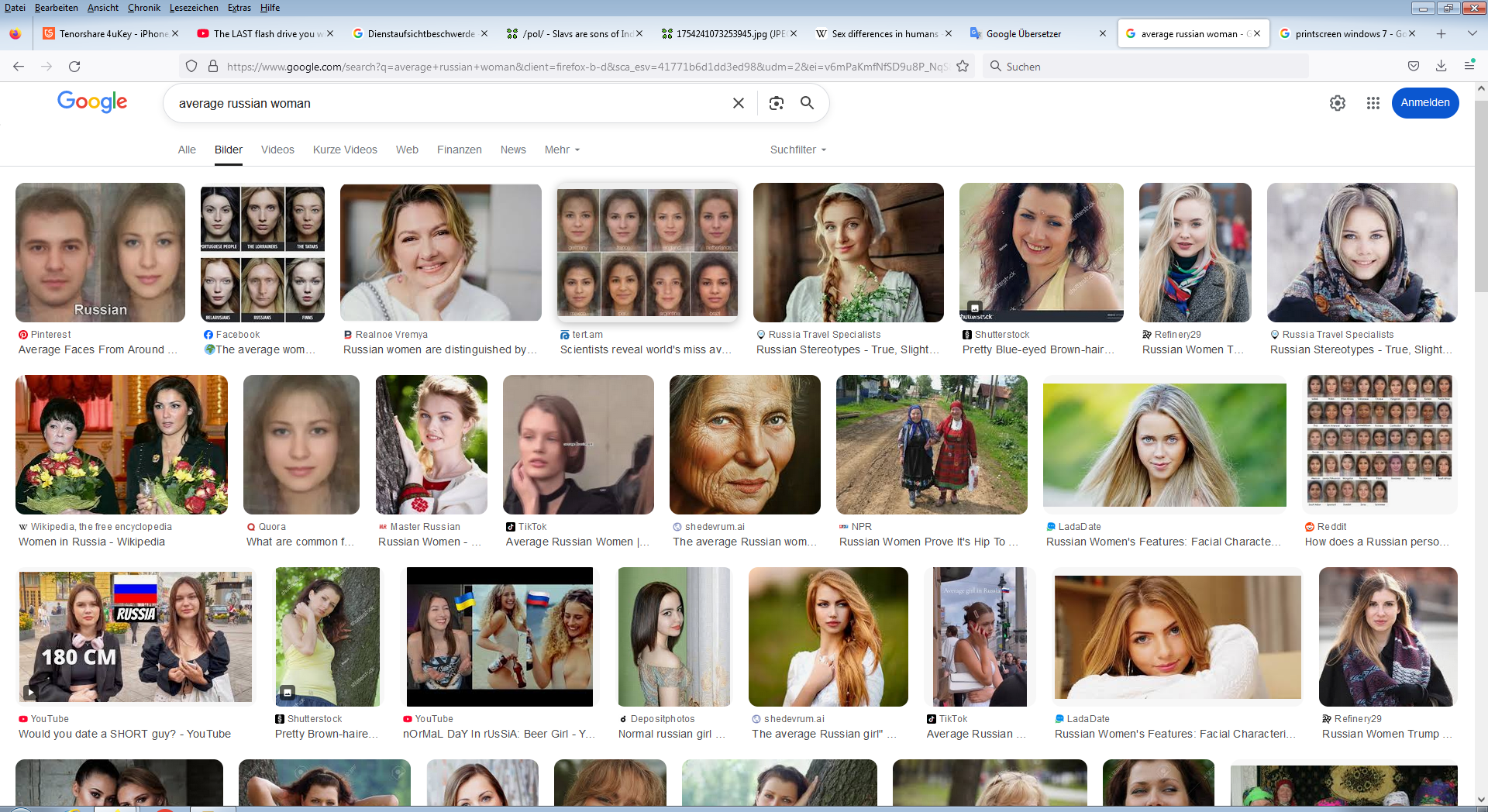List all tabs dropdown arrow
This screenshot has height=812, width=1488.
tap(1472, 33)
